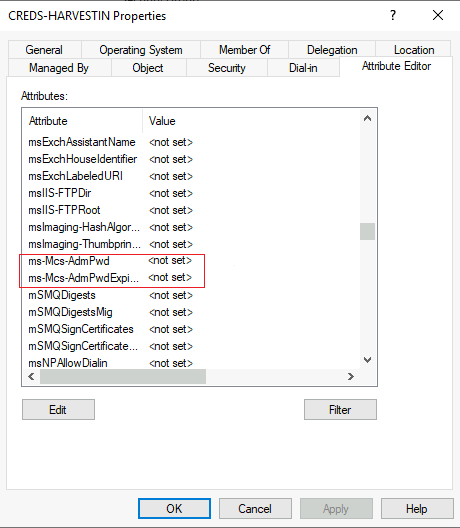Go to the Member Of tab
This screenshot has height=528, width=460.
click(244, 50)
